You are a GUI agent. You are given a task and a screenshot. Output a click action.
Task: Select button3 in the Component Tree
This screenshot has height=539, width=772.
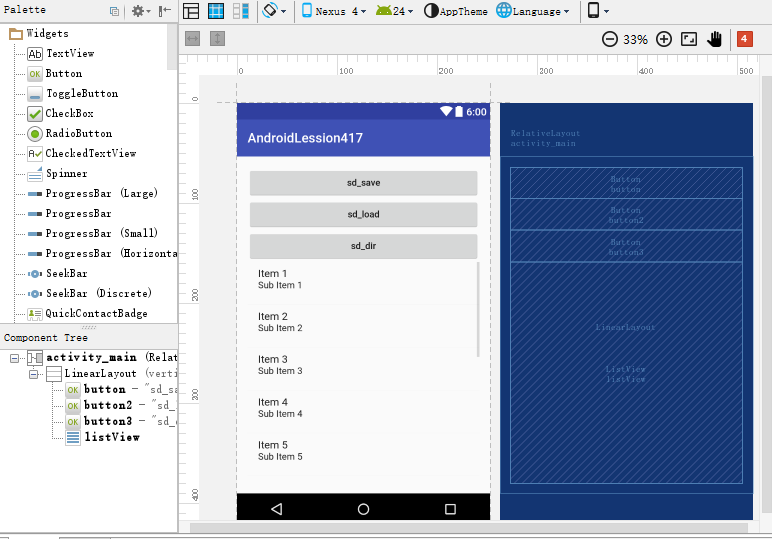pos(121,421)
